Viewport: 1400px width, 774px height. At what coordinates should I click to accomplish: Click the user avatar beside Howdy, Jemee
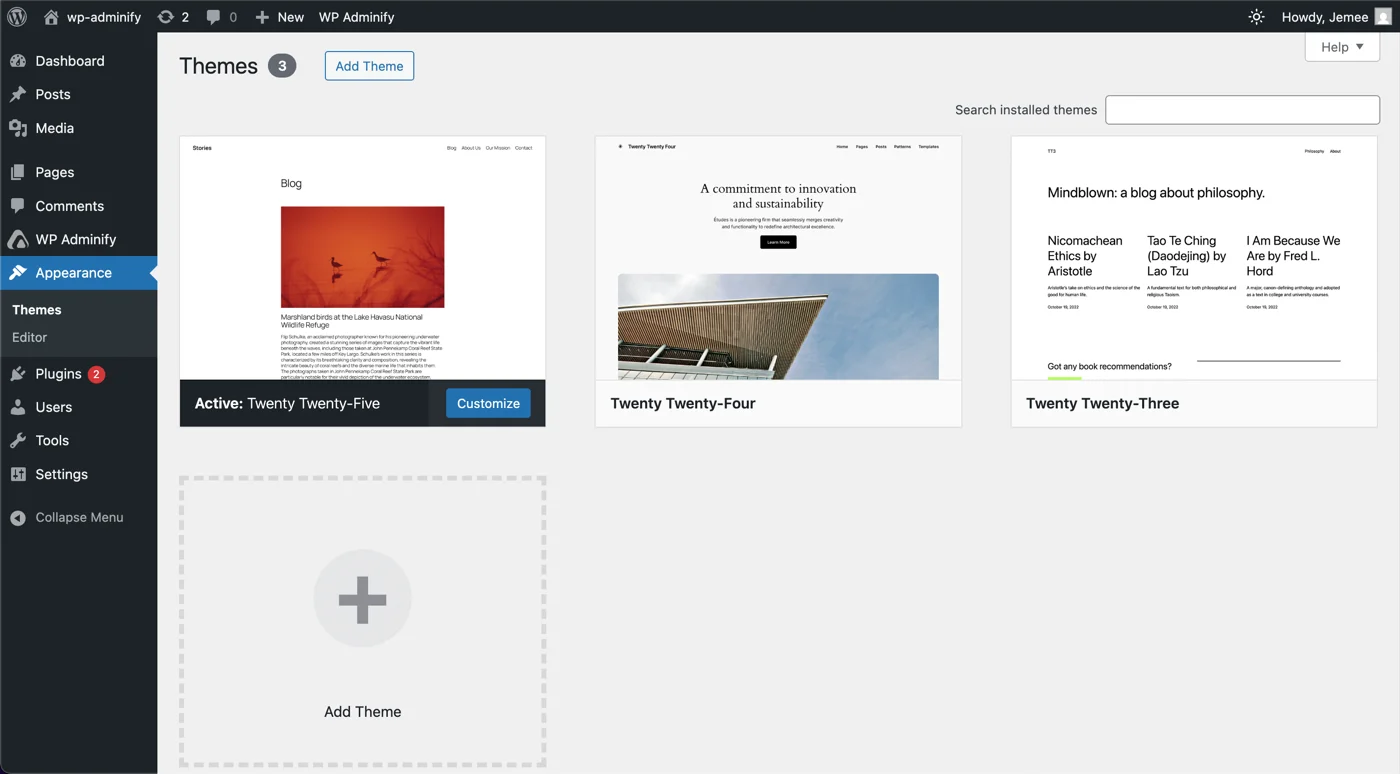click(1383, 17)
